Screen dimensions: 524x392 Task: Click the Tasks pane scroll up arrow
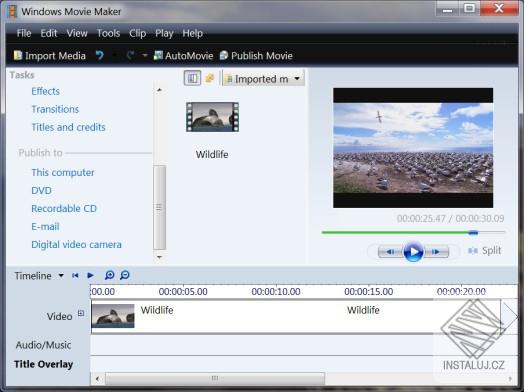[159, 90]
